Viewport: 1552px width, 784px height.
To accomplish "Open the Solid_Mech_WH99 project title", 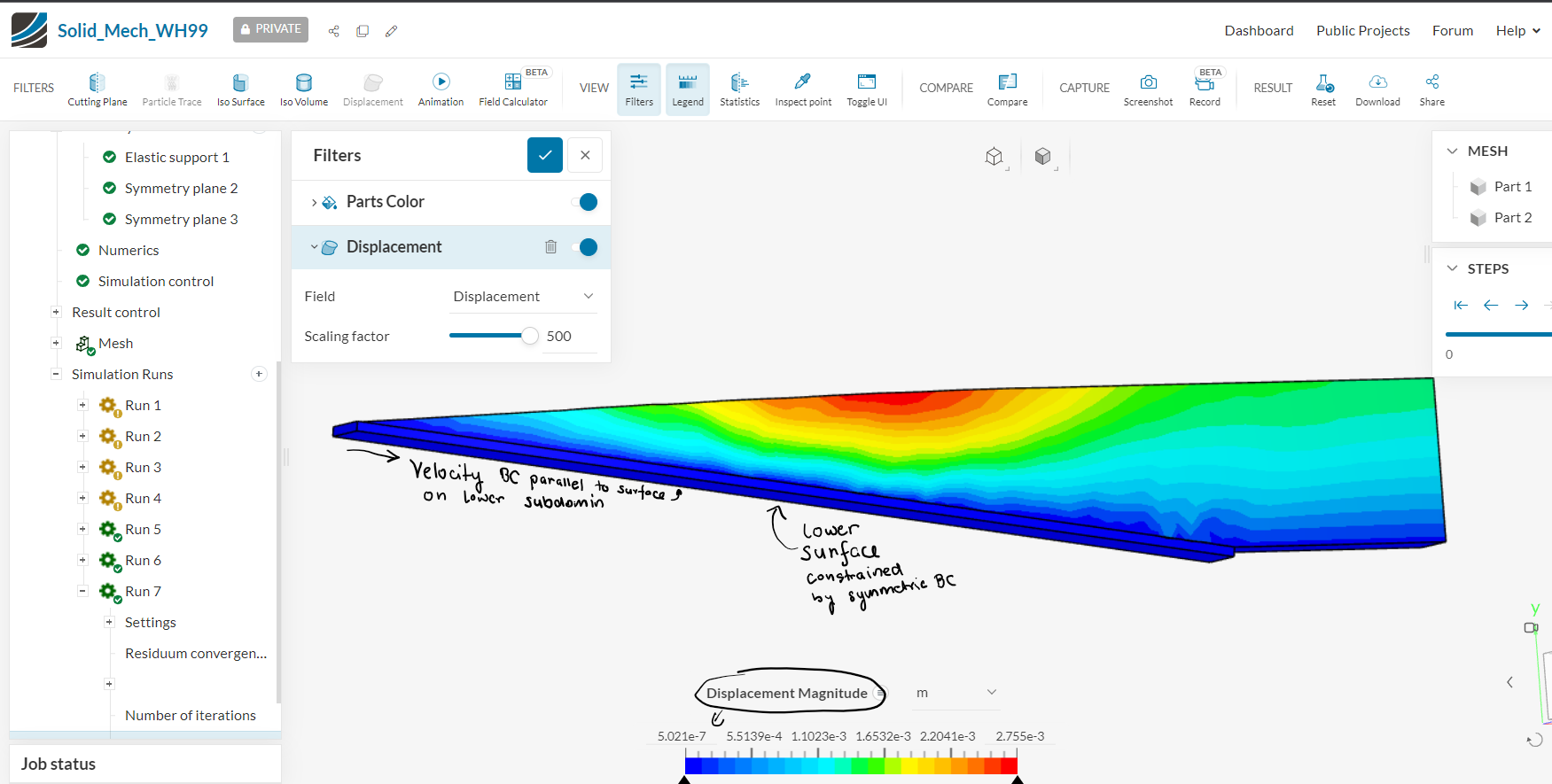I will (133, 31).
